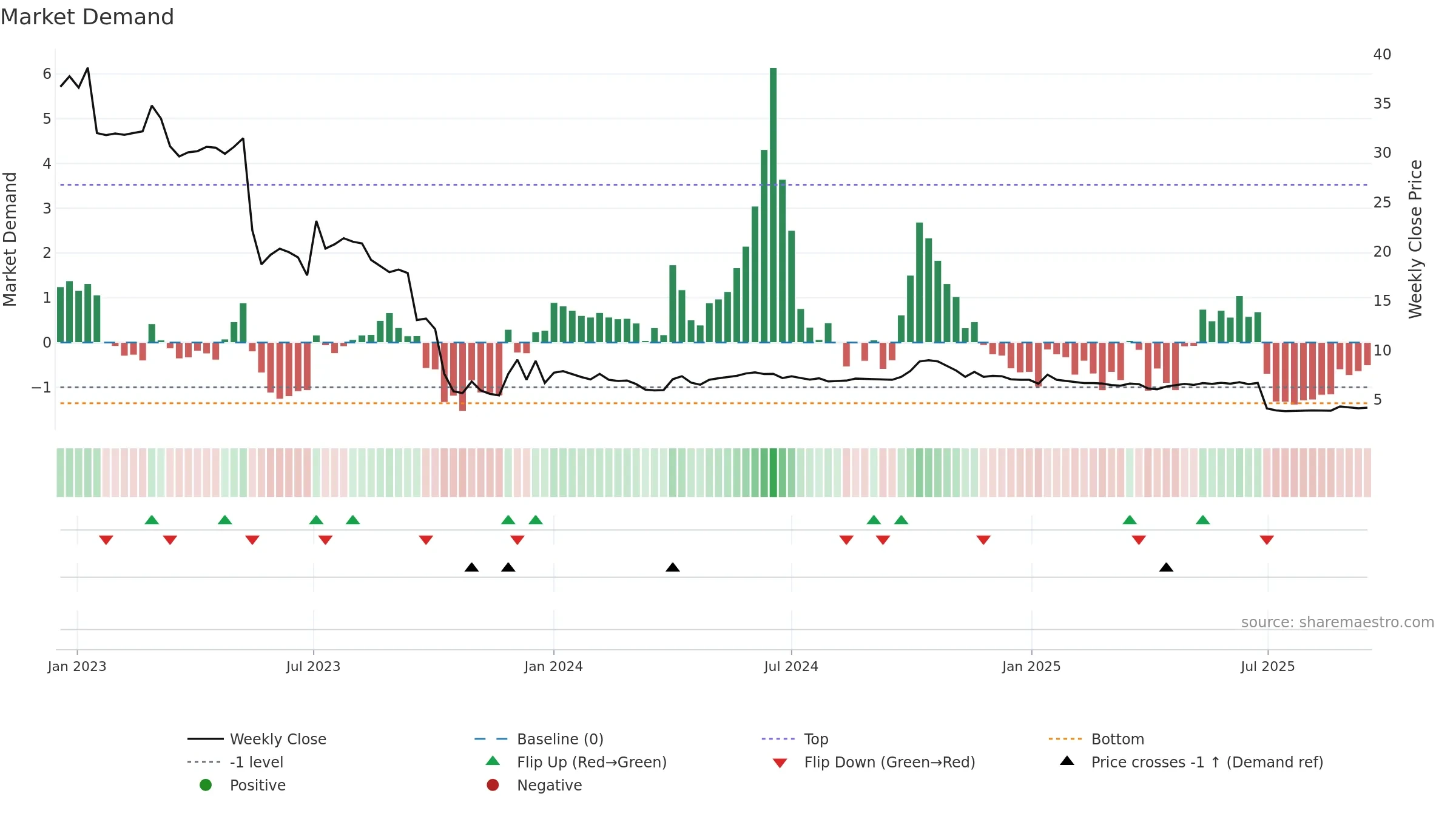Click the black Price crosses -1 legend triangle
The height and width of the screenshot is (819, 1456).
[1067, 761]
